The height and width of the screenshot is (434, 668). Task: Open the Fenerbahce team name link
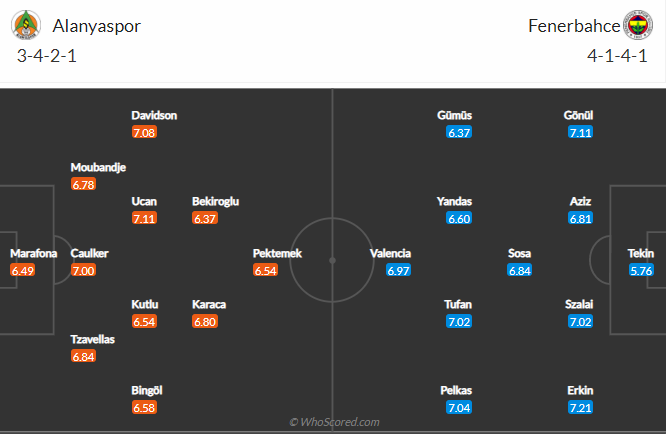pos(572,26)
